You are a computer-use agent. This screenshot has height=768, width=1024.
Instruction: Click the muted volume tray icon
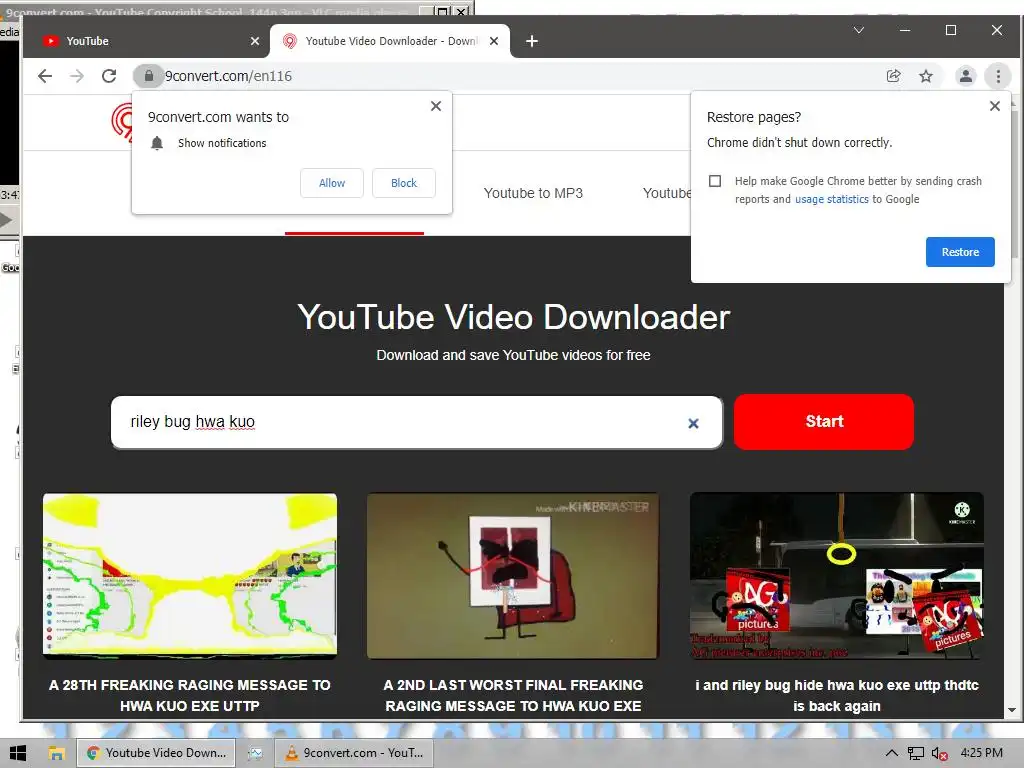(x=939, y=753)
